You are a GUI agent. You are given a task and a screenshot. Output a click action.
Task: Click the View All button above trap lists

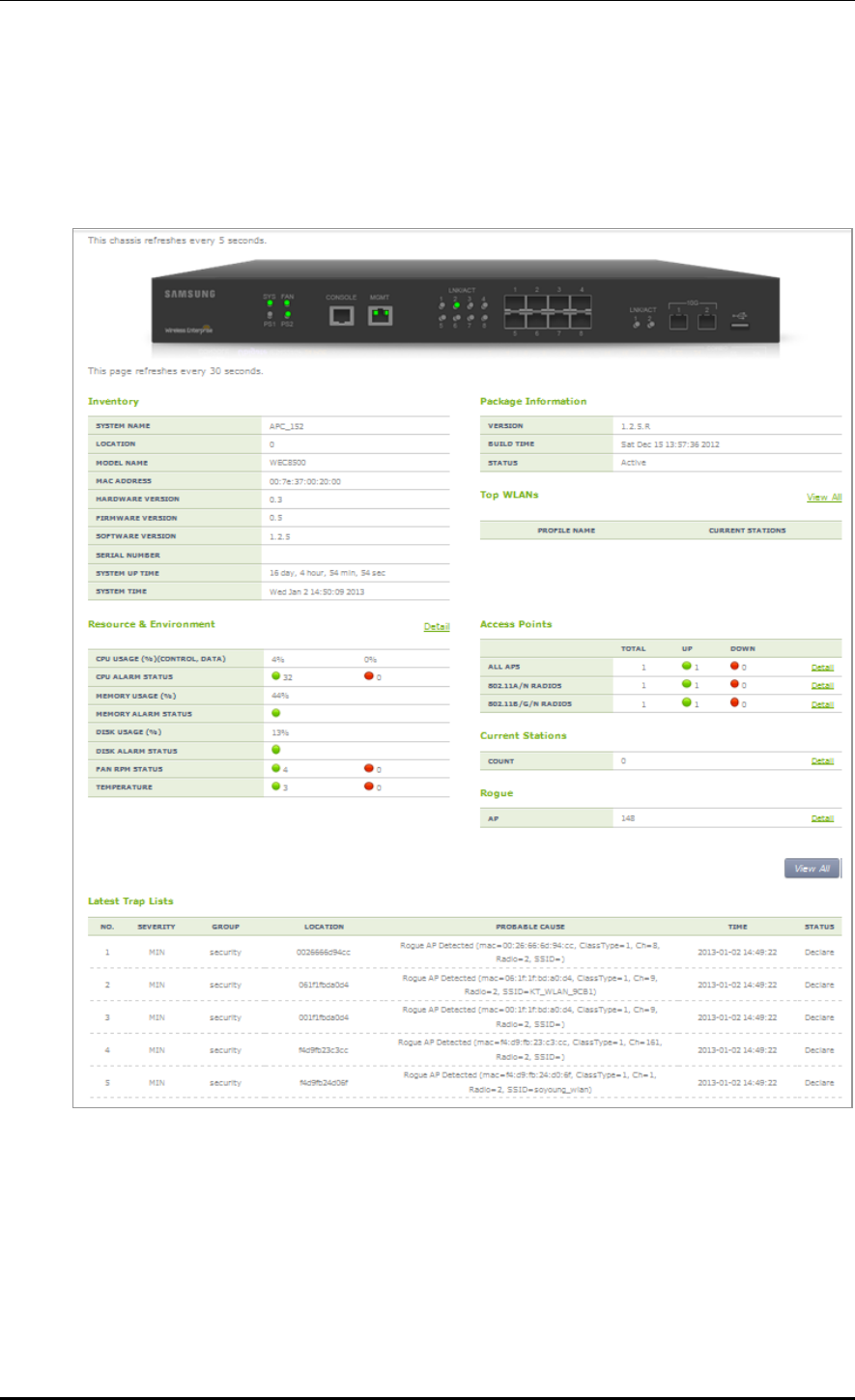812,869
